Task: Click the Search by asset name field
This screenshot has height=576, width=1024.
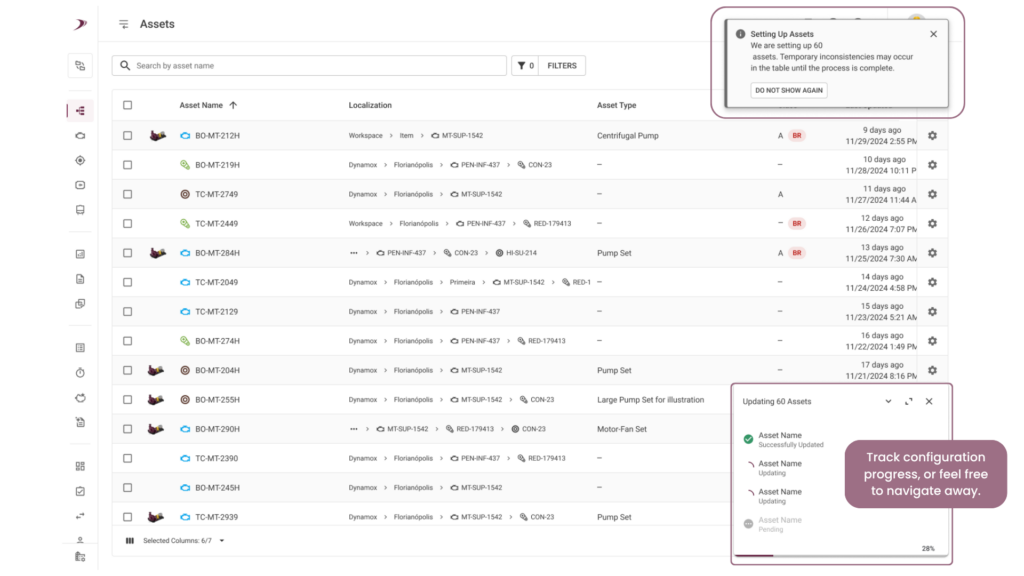Action: pyautogui.click(x=309, y=66)
